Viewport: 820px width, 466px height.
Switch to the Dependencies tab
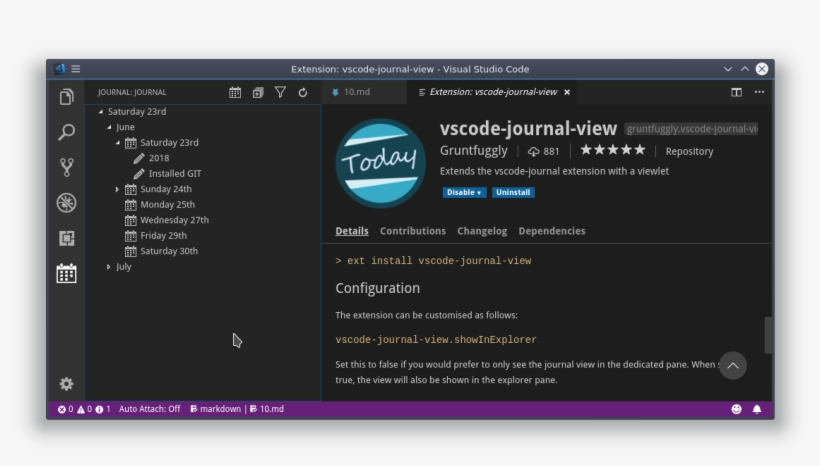pyautogui.click(x=552, y=231)
